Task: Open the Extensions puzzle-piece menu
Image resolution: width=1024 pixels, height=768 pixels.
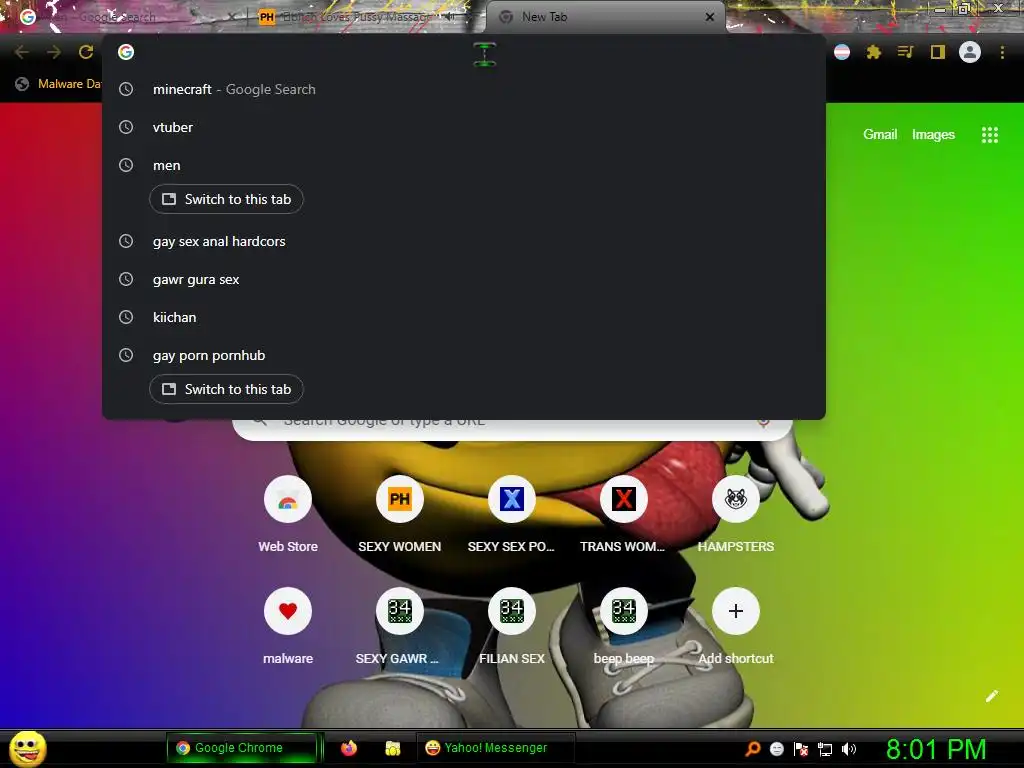Action: (x=874, y=52)
